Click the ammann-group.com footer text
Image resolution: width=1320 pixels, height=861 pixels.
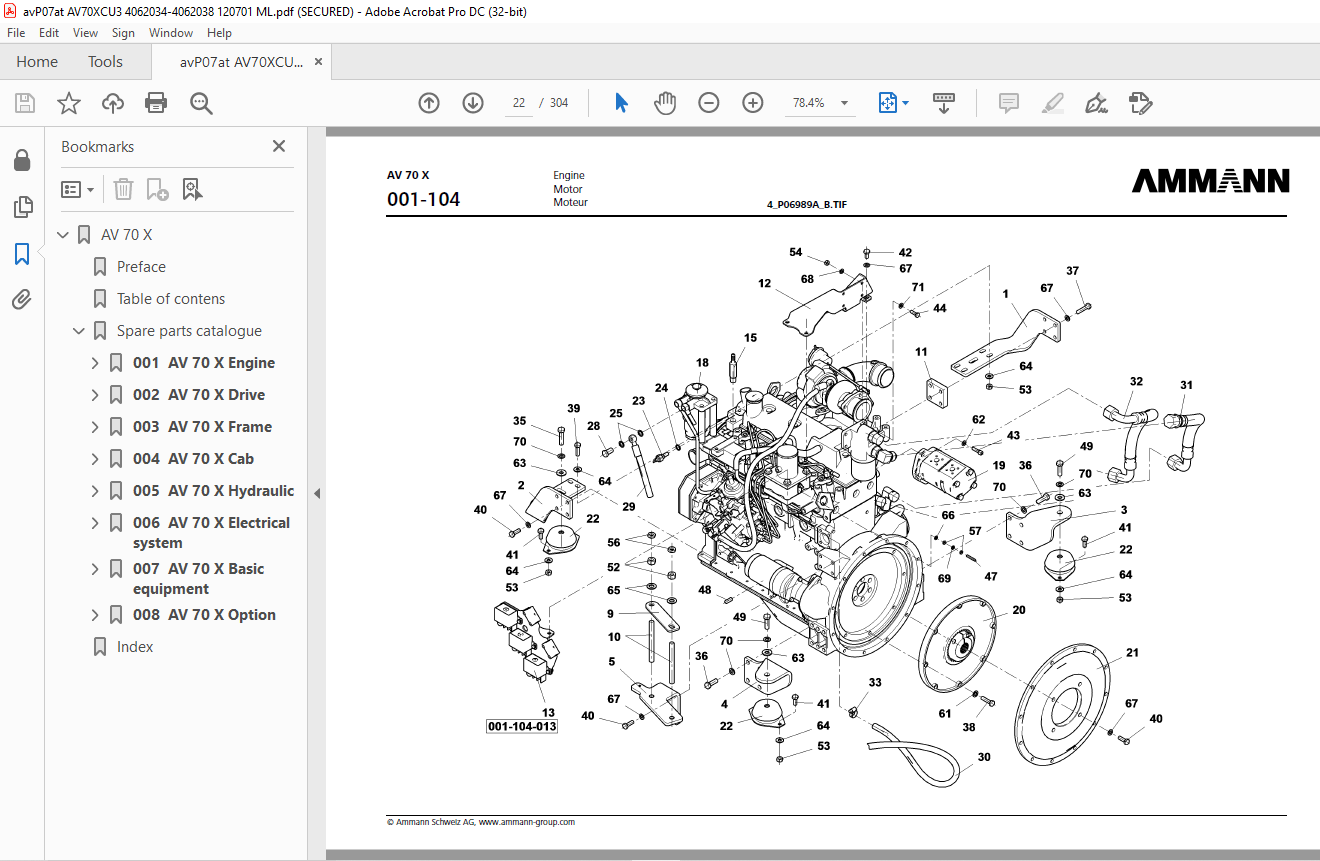pos(527,822)
